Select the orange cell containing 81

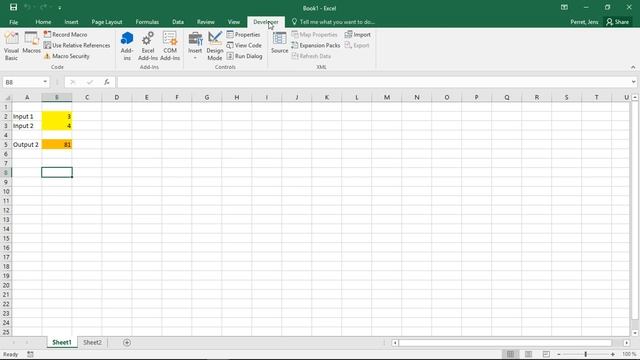click(57, 144)
